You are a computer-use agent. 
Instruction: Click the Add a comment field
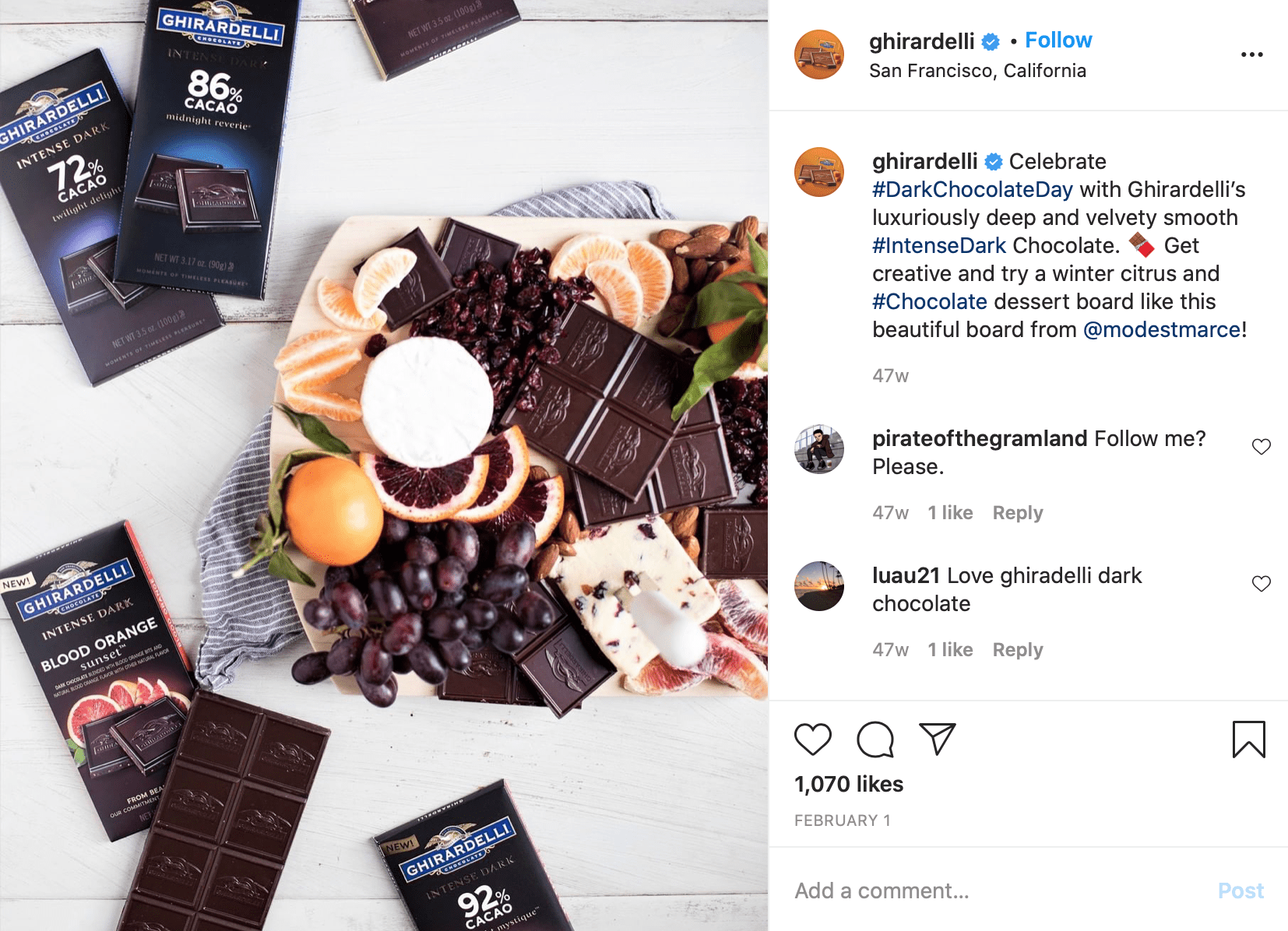click(x=997, y=891)
